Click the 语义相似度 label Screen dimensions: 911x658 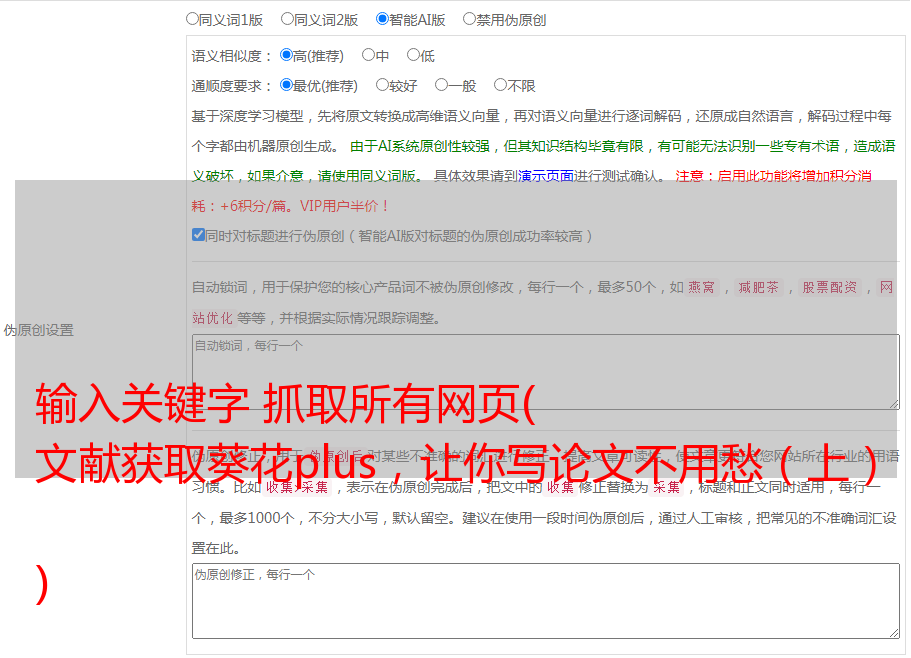pyautogui.click(x=232, y=56)
